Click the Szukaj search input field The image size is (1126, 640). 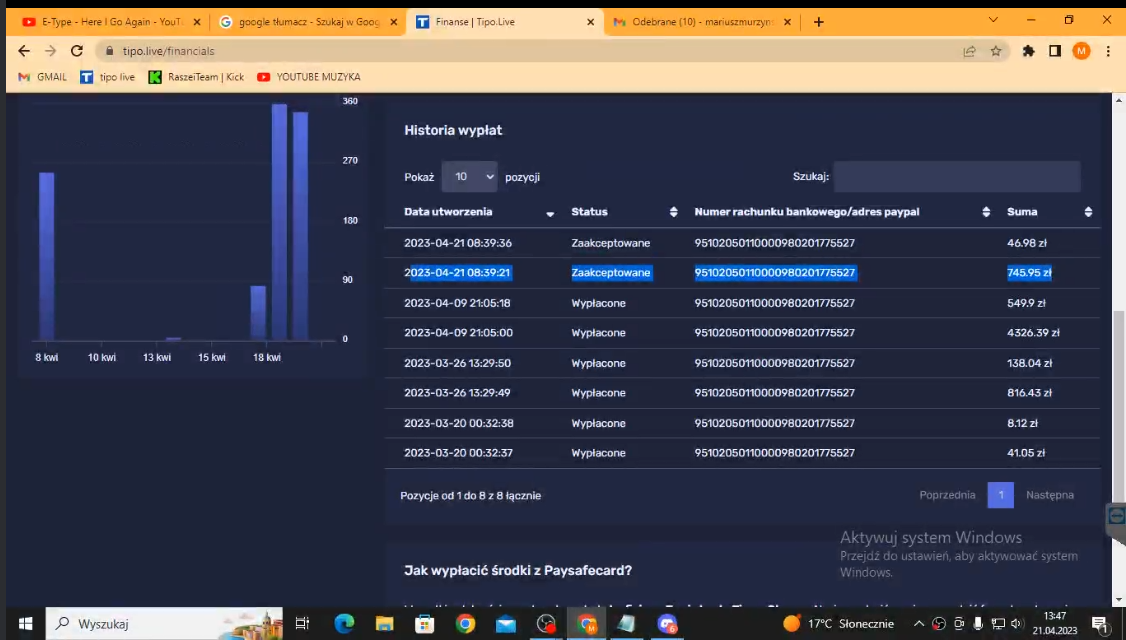click(956, 177)
